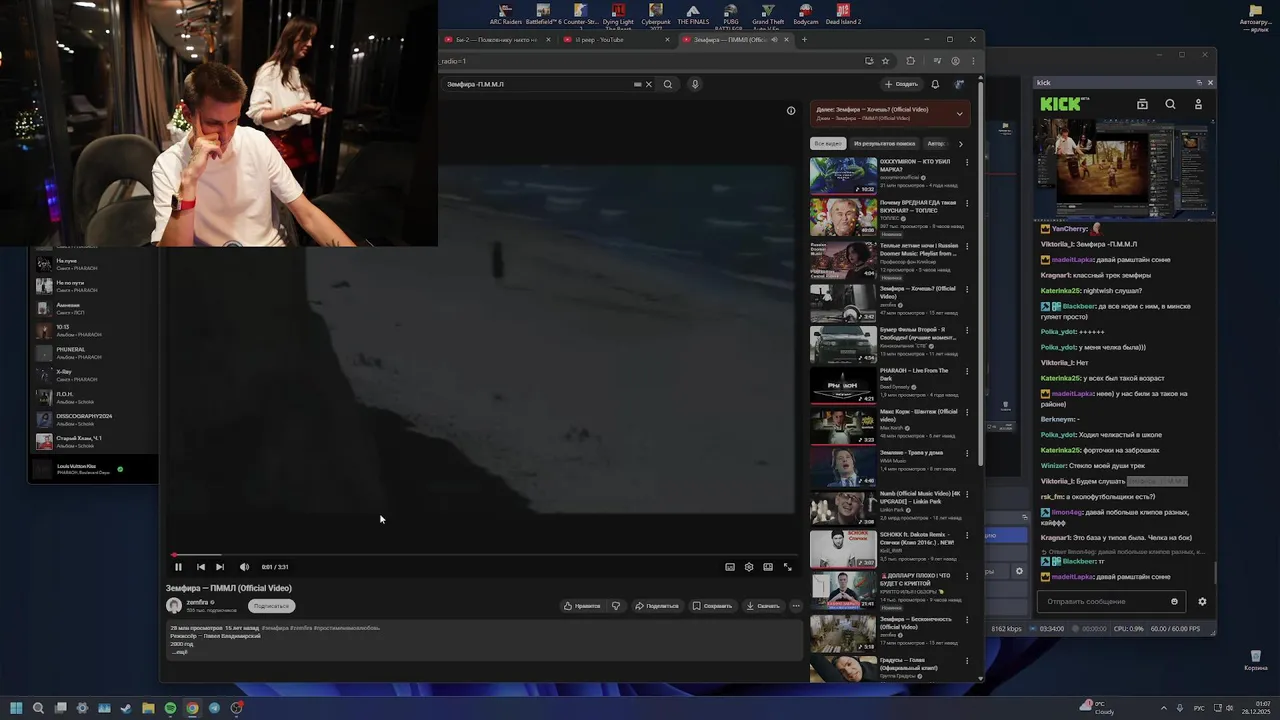Open emoji picker in Kick chat
The image size is (1280, 720).
[1174, 602]
